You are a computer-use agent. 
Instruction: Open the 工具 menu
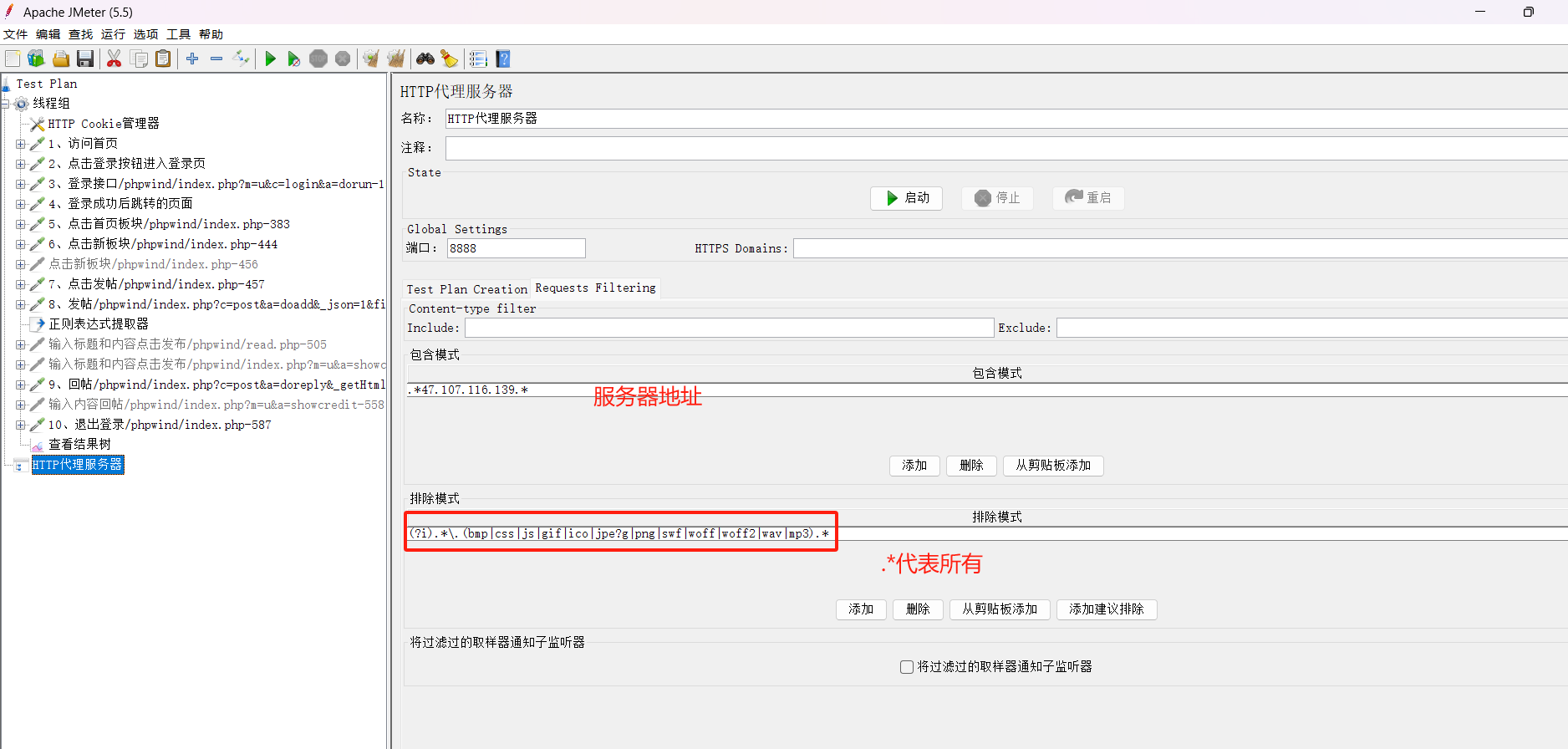(x=179, y=34)
